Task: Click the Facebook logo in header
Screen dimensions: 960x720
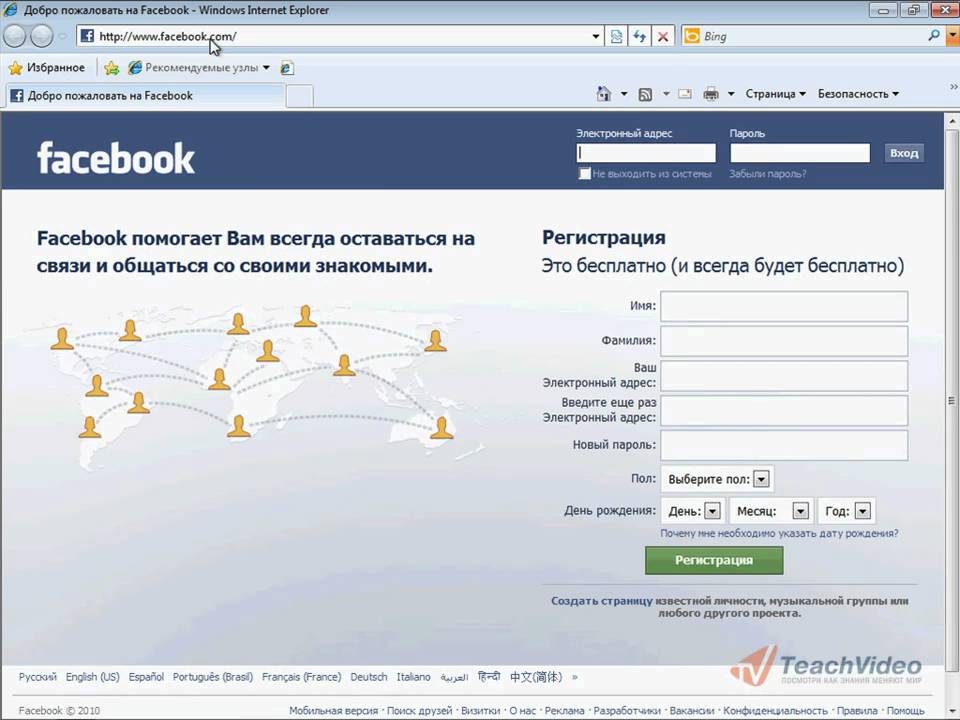Action: pyautogui.click(x=116, y=159)
